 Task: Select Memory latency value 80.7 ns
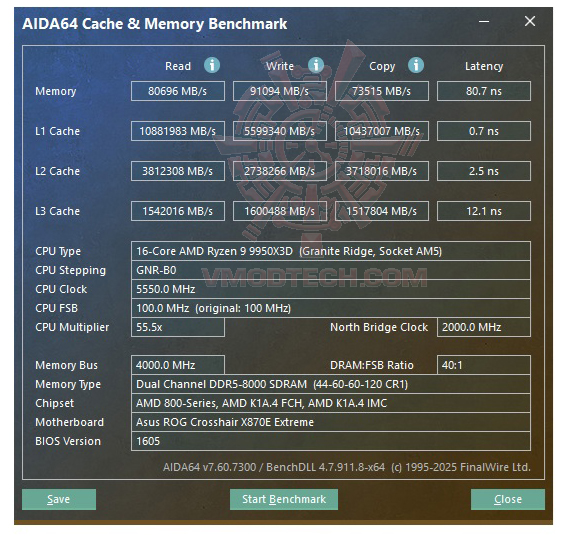(x=484, y=91)
